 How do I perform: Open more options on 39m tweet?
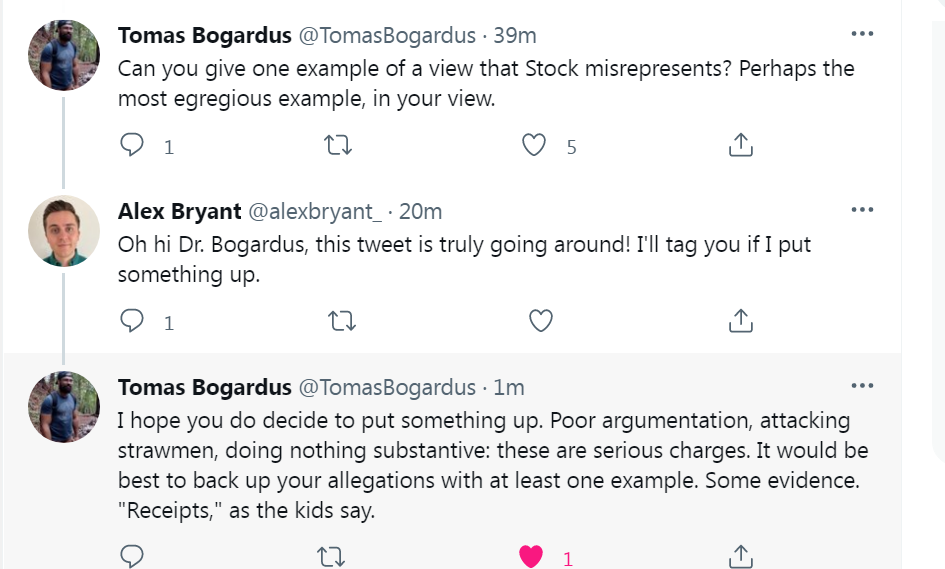pyautogui.click(x=862, y=34)
